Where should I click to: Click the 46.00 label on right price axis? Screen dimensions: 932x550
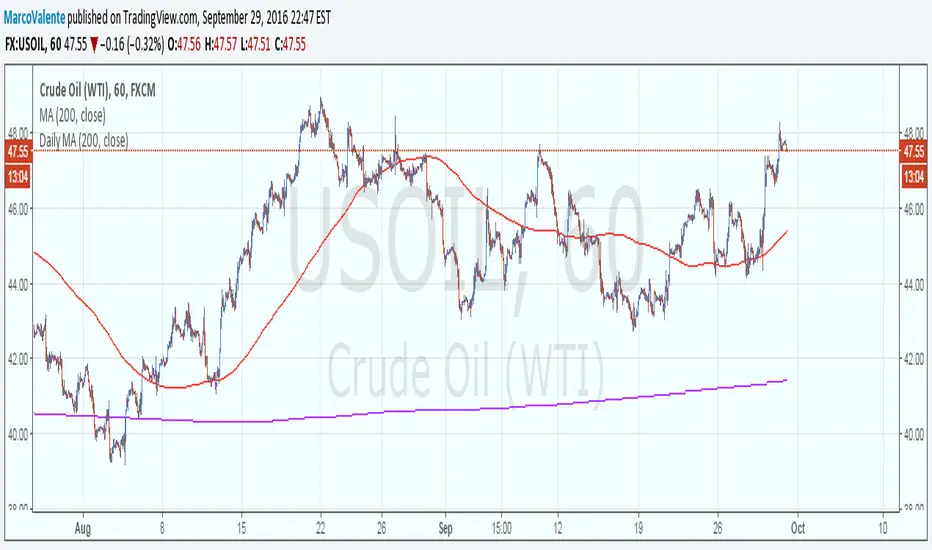[x=914, y=209]
